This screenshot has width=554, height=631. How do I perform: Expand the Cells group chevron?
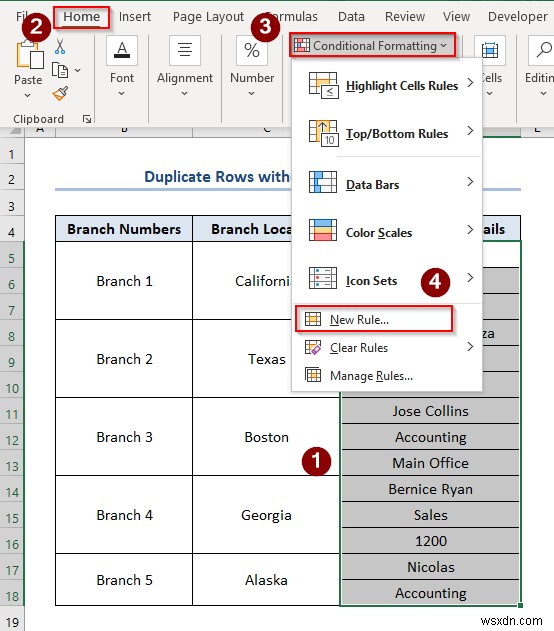[490, 93]
